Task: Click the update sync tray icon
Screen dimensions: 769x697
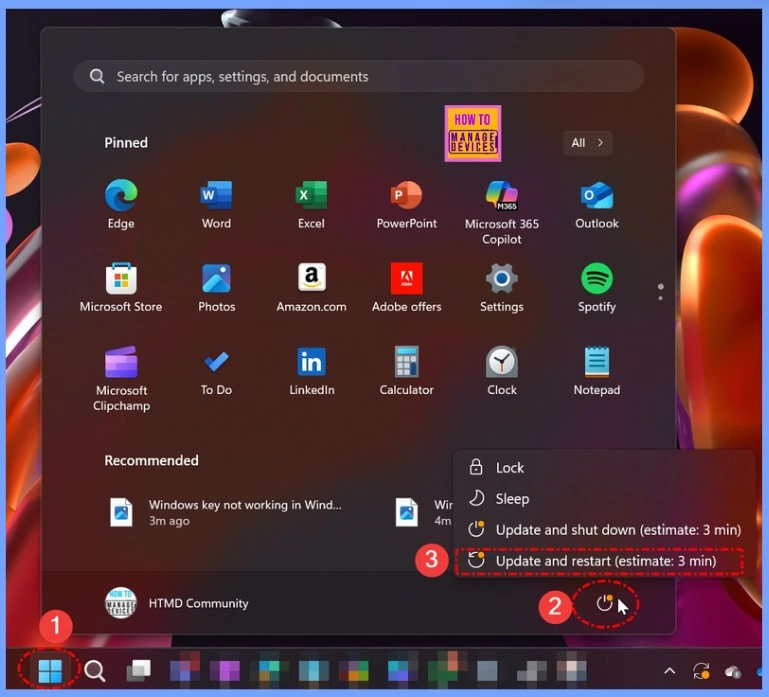Action: point(701,671)
